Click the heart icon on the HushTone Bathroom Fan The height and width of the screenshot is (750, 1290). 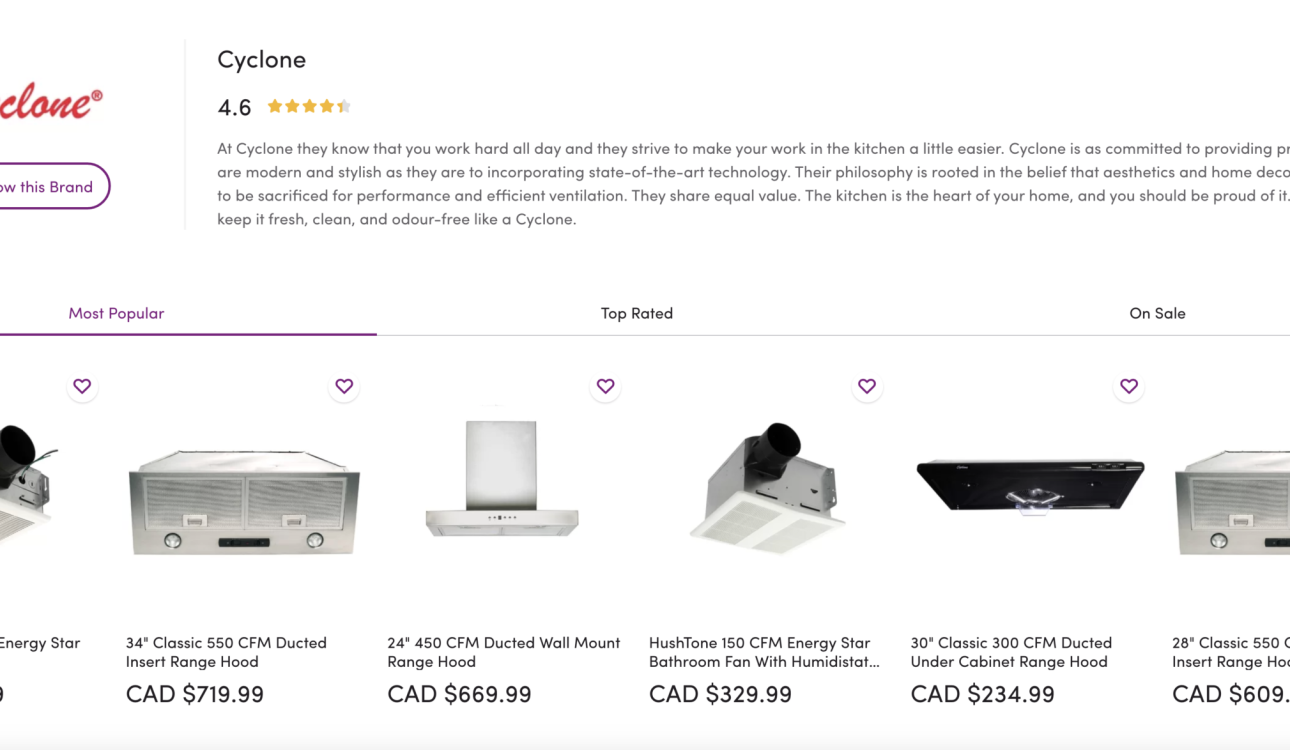point(867,386)
